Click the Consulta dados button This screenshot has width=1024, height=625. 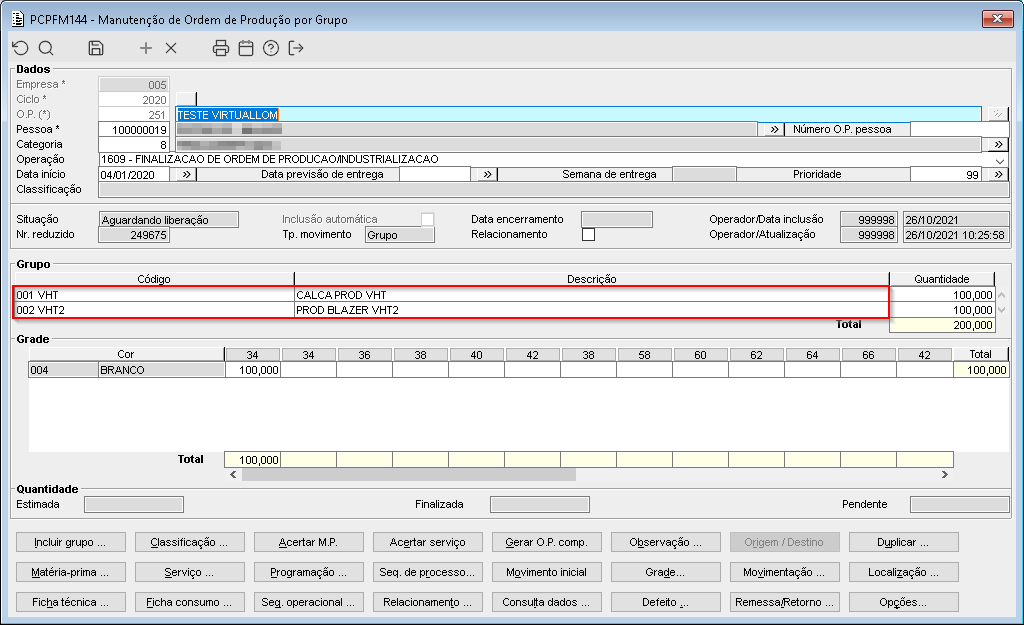pos(547,602)
